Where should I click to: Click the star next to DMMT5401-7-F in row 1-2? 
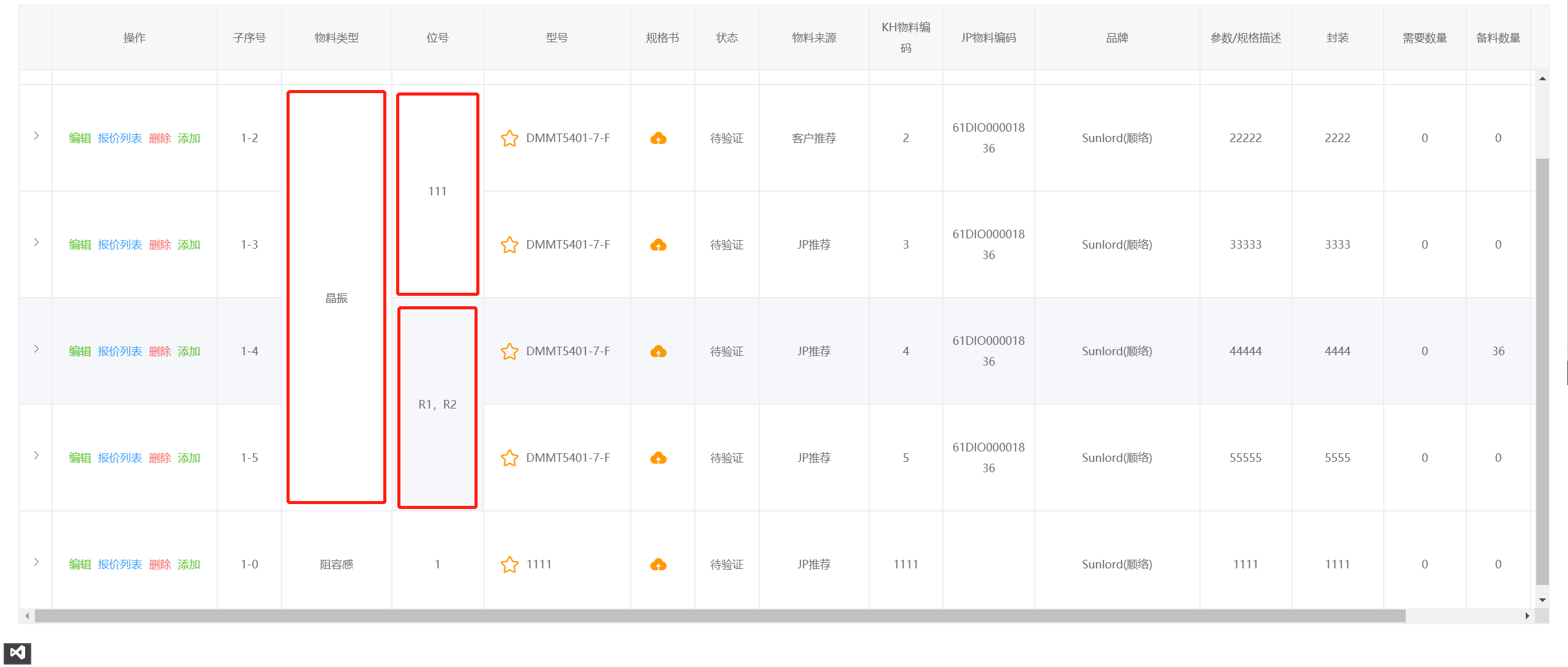click(x=509, y=138)
